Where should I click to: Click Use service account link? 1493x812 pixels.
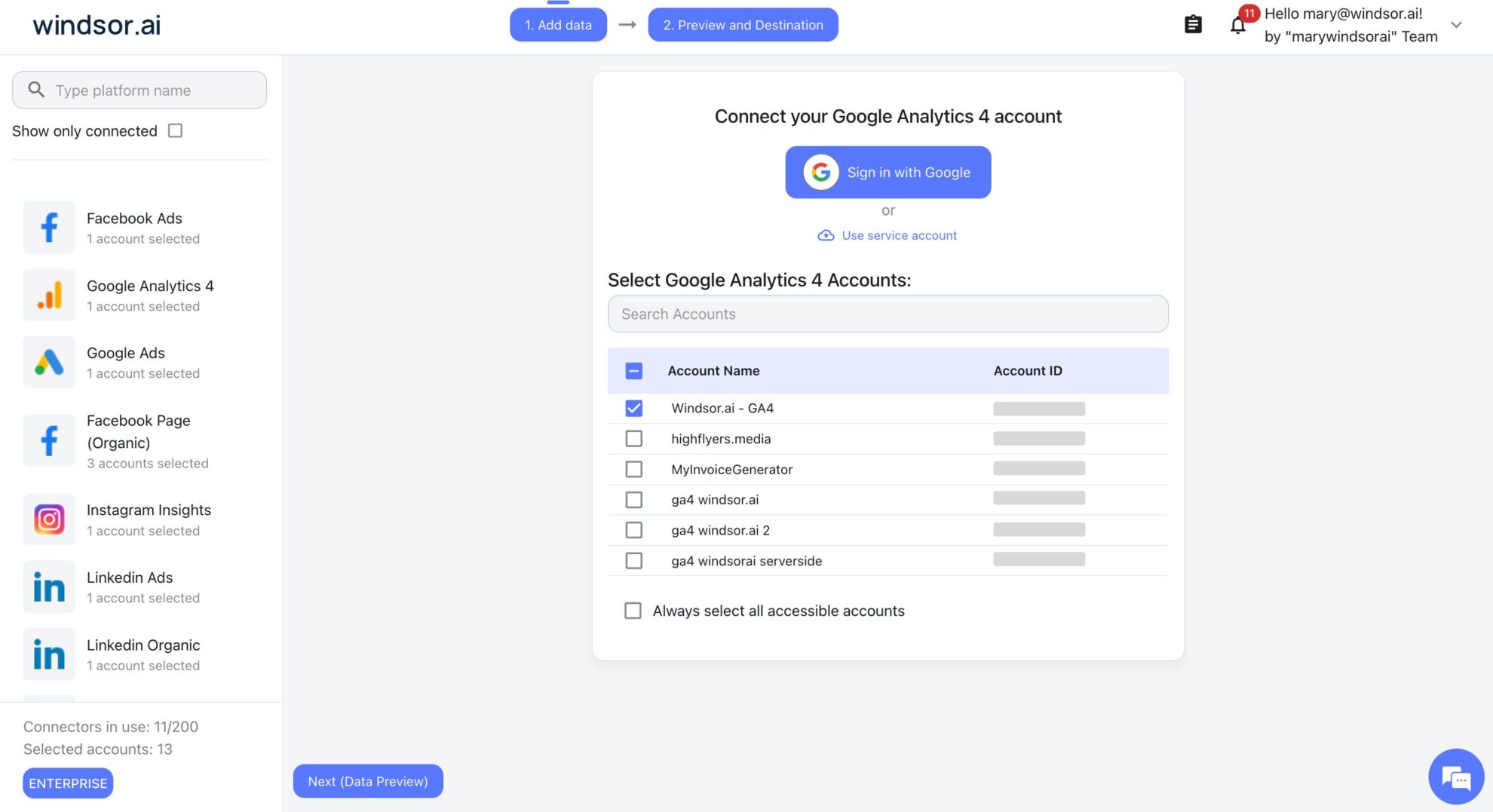pos(899,235)
